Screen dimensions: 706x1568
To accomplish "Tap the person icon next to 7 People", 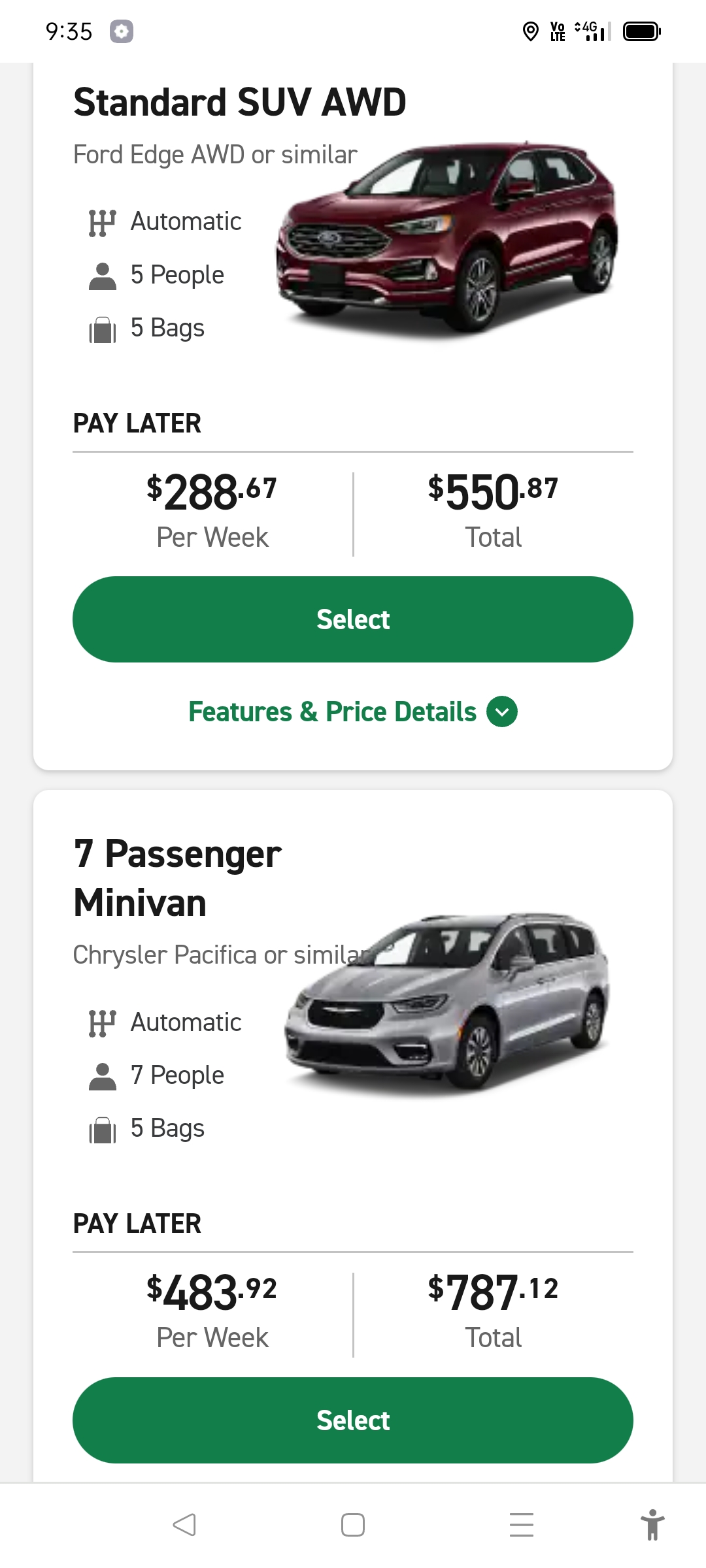I will (x=102, y=1076).
